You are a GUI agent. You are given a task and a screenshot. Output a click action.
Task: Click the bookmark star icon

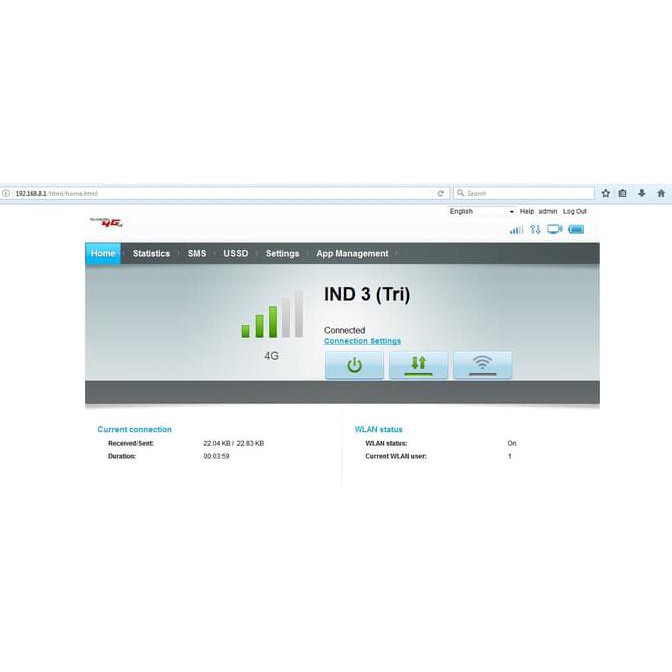[606, 193]
